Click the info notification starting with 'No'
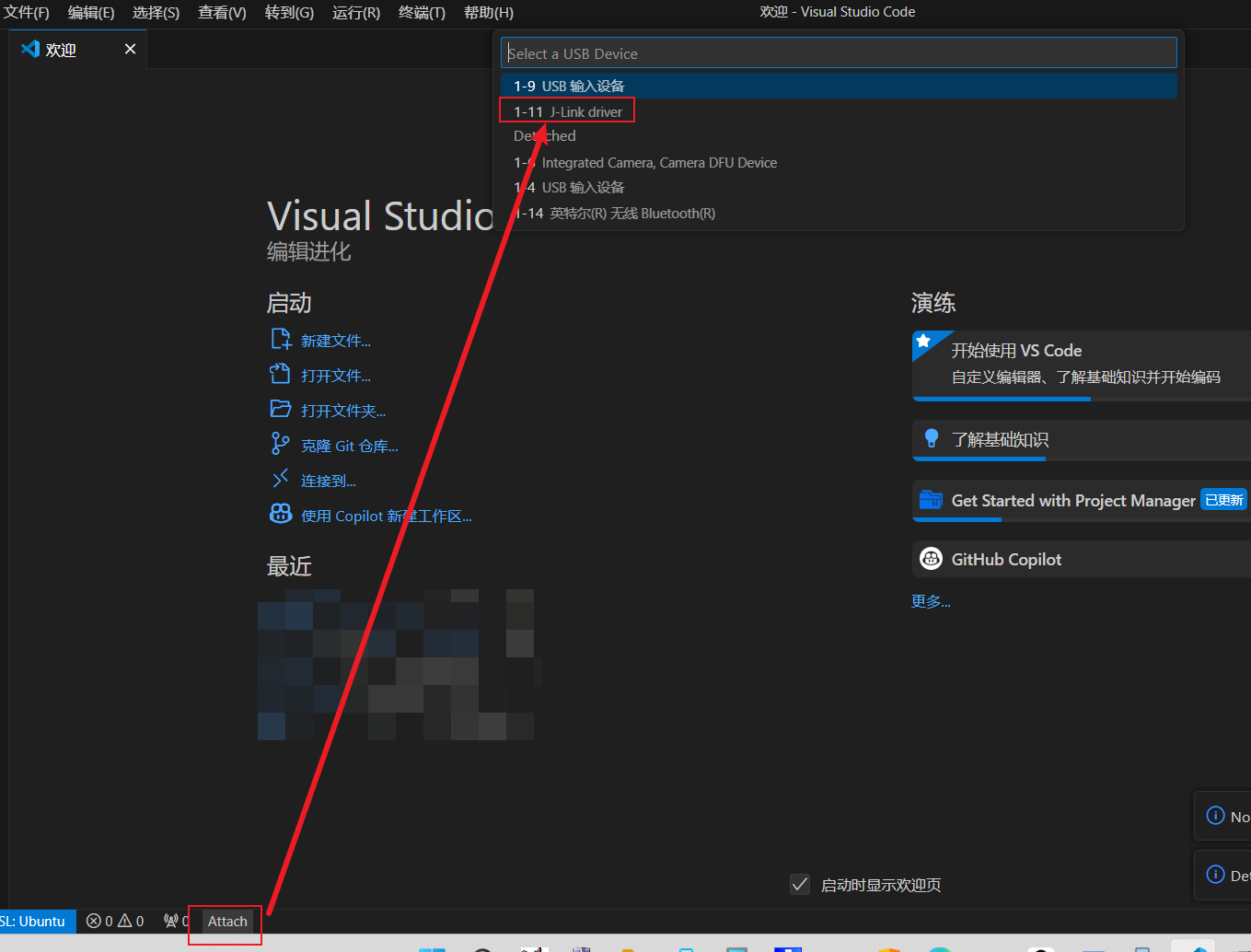The height and width of the screenshot is (952, 1251). pos(1223,816)
